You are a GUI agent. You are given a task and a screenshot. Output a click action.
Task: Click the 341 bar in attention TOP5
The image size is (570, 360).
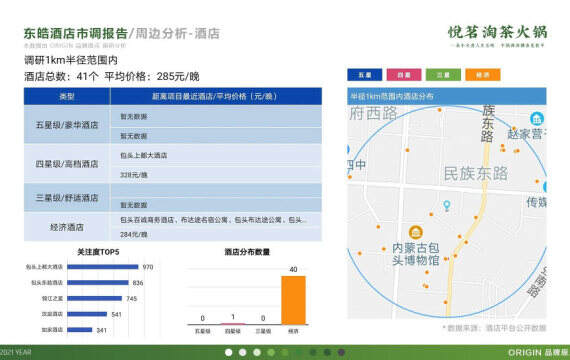[x=80, y=330]
